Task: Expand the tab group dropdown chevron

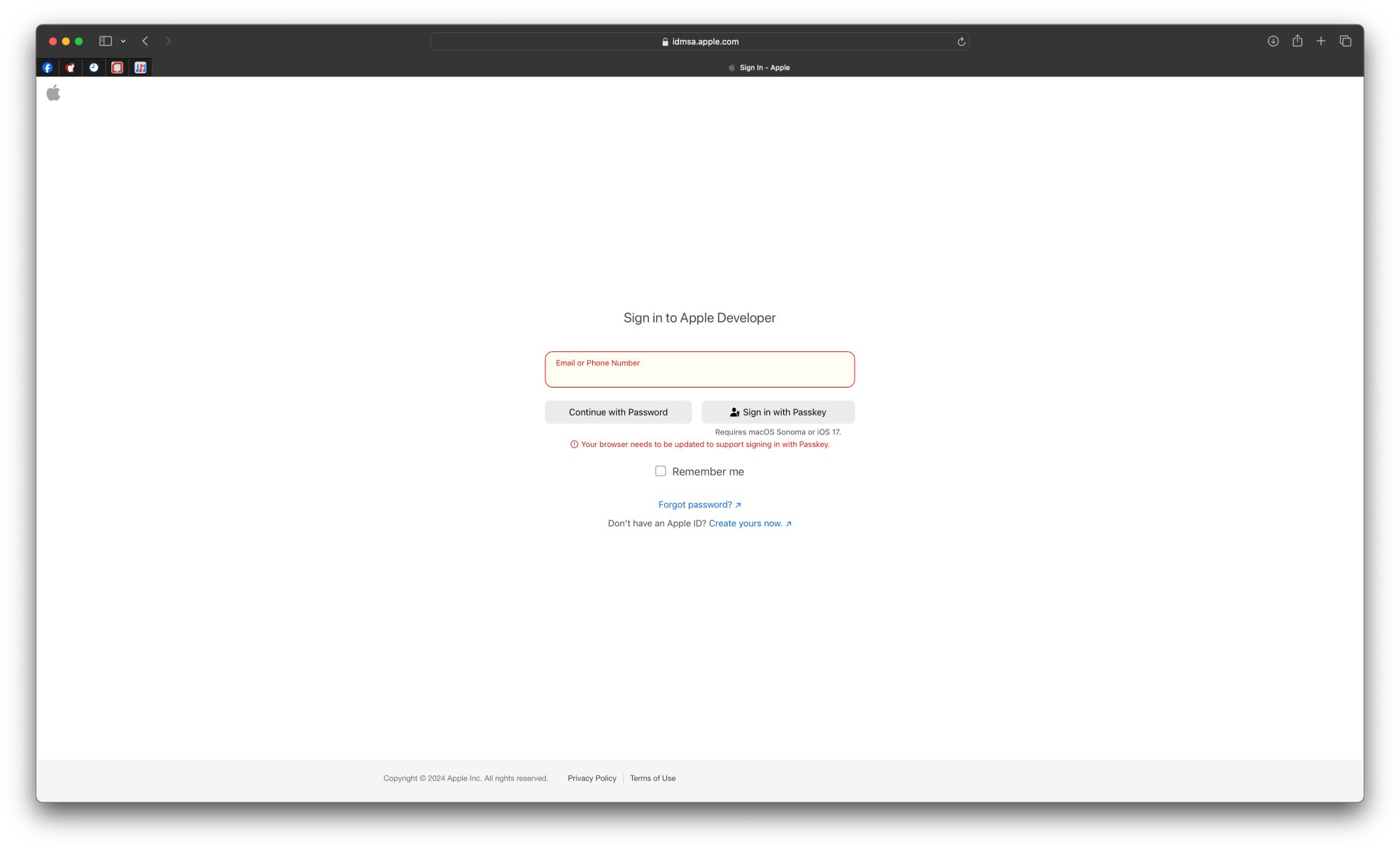Action: point(123,41)
